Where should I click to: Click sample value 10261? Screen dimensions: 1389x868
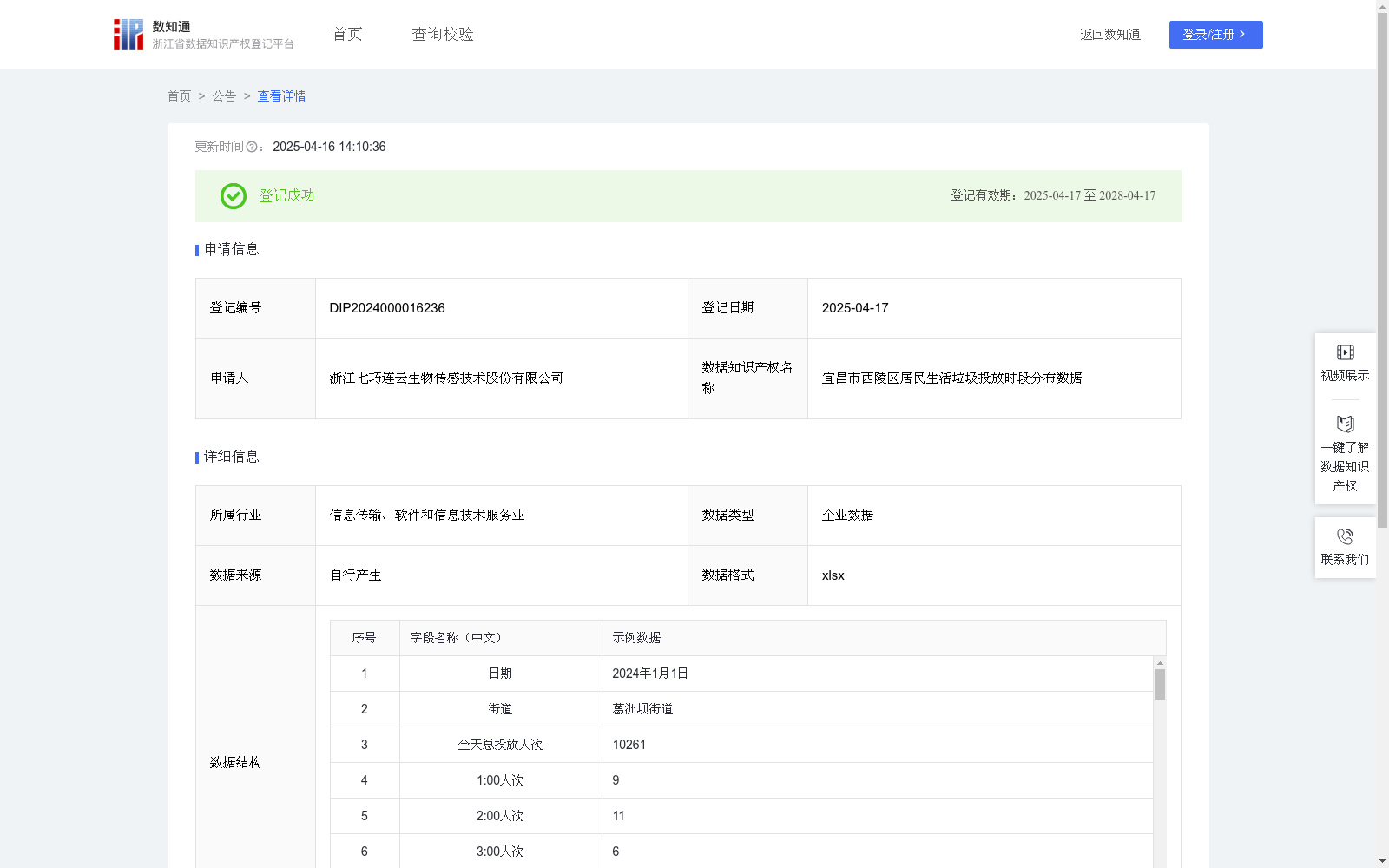[x=629, y=745]
